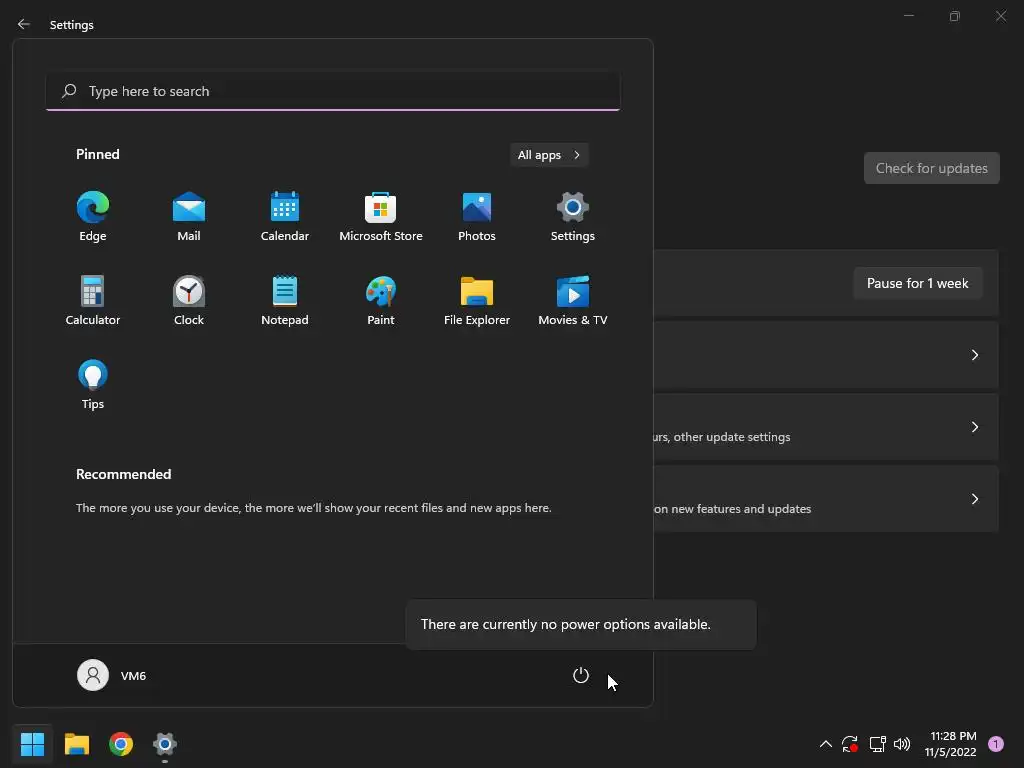Open the Clock app
This screenshot has height=768, width=1024.
tap(189, 300)
